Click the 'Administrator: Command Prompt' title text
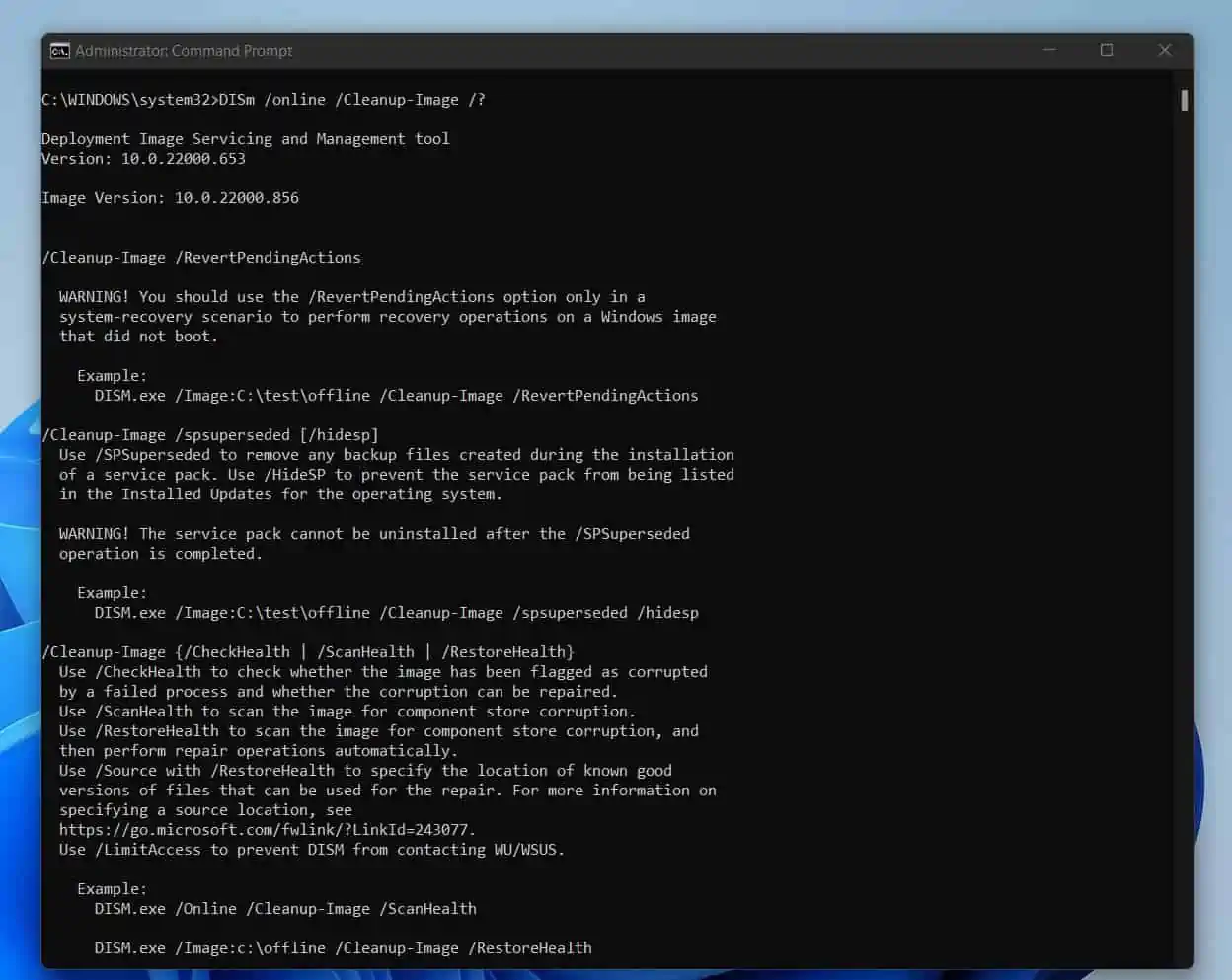Viewport: 1232px width, 980px height. pos(184,51)
